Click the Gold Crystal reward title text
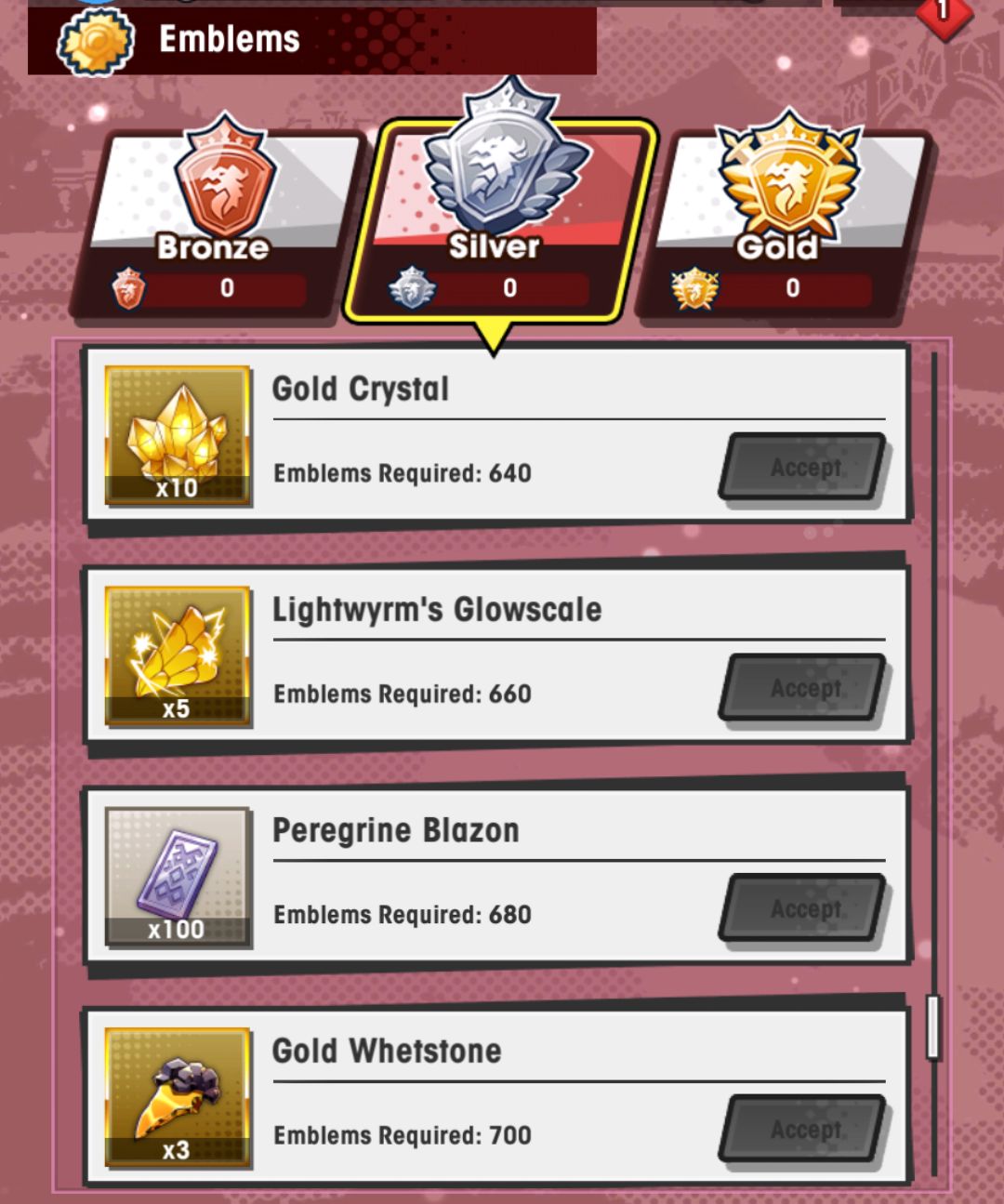Viewport: 1004px width, 1204px height. (361, 389)
